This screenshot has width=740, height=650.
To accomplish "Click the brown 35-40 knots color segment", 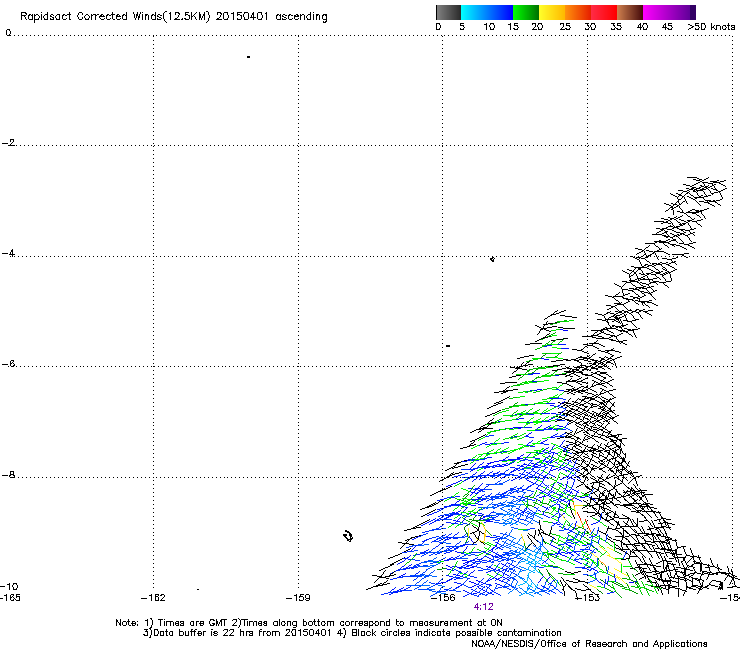I will click(x=630, y=12).
